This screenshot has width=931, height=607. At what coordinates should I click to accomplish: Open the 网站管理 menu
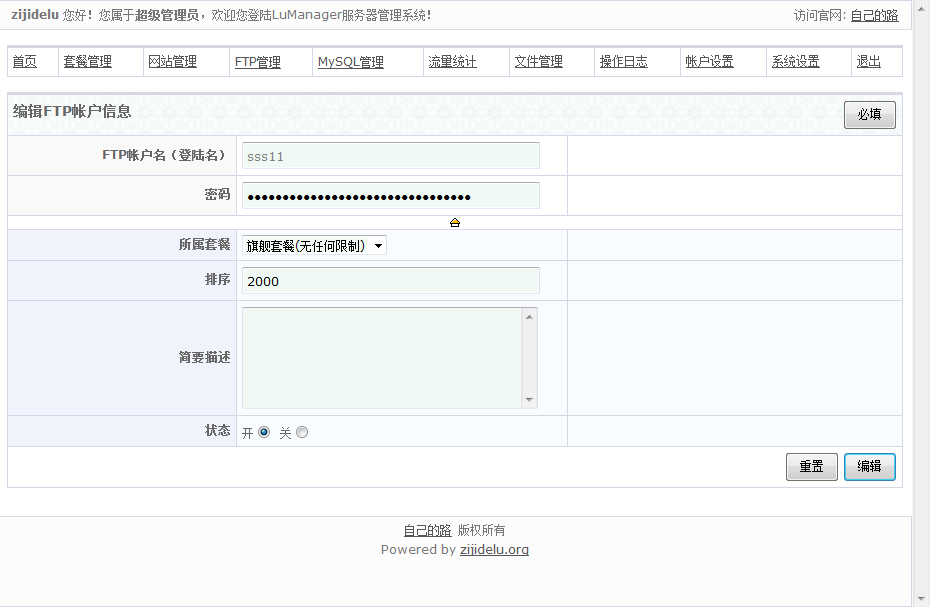pyautogui.click(x=172, y=62)
